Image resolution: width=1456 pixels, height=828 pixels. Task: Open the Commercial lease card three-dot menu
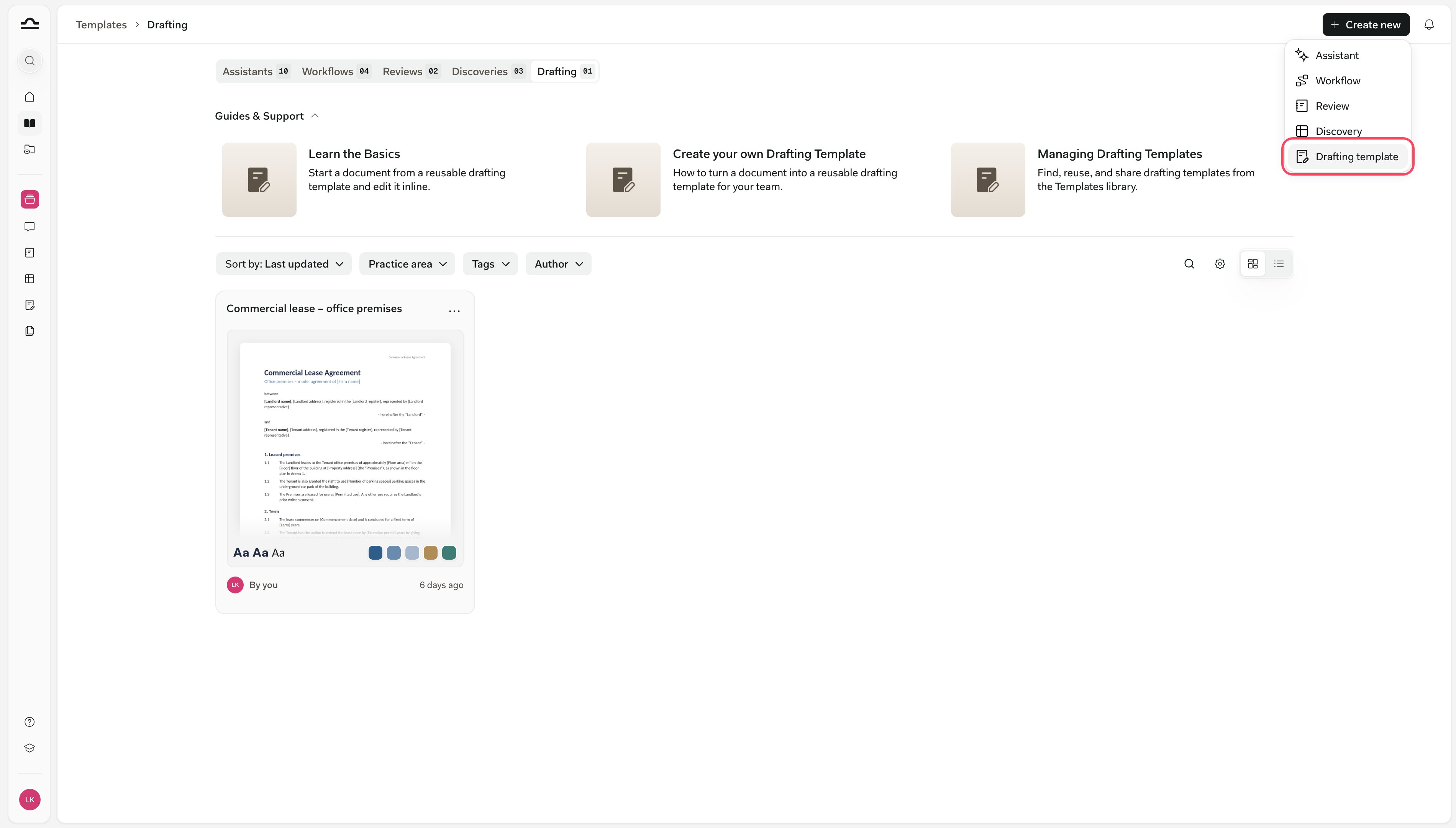coord(454,310)
